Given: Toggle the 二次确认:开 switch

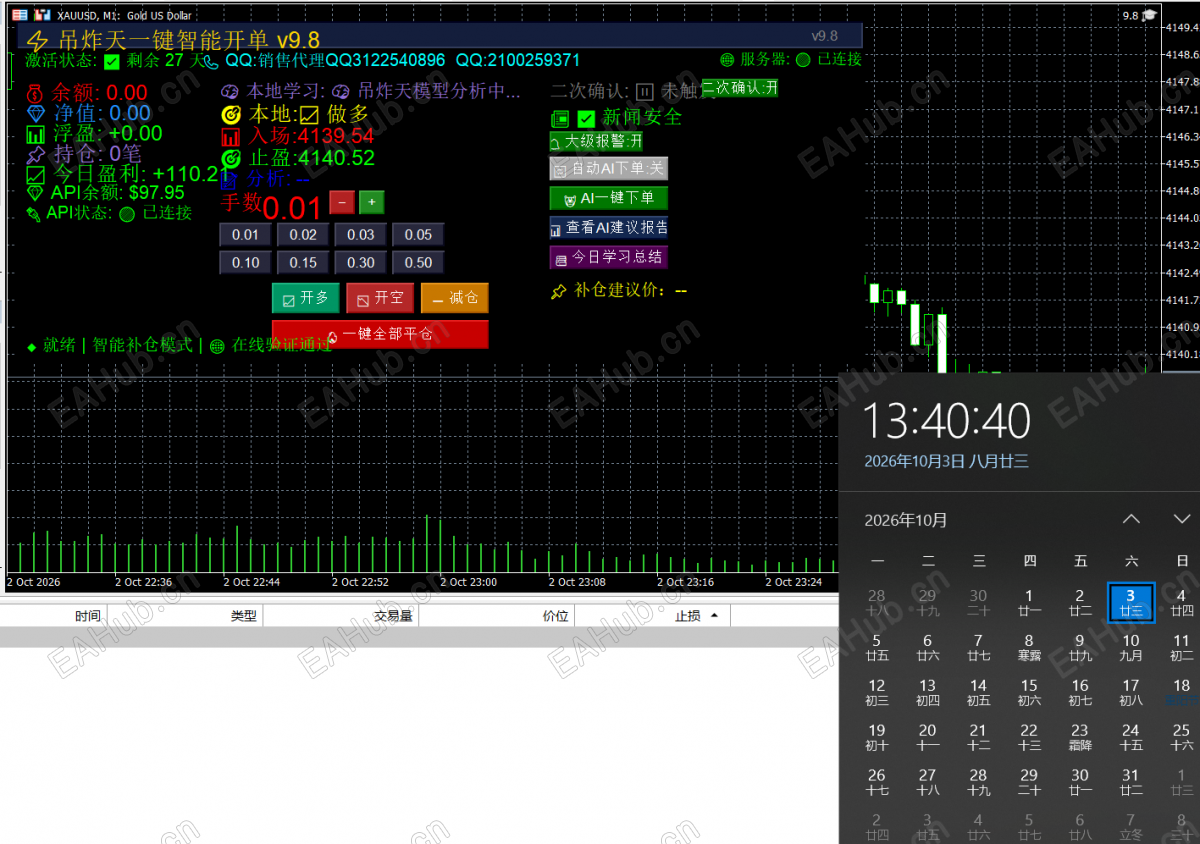Looking at the screenshot, I should [x=740, y=88].
